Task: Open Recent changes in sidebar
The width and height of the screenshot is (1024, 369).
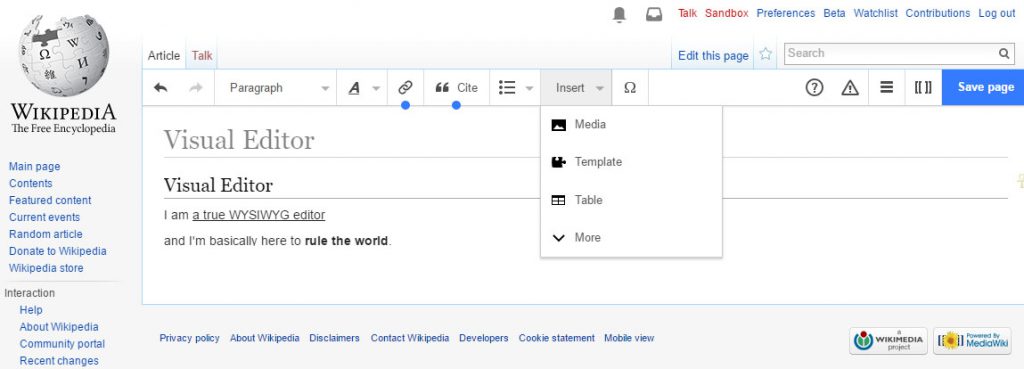Action: coord(59,361)
